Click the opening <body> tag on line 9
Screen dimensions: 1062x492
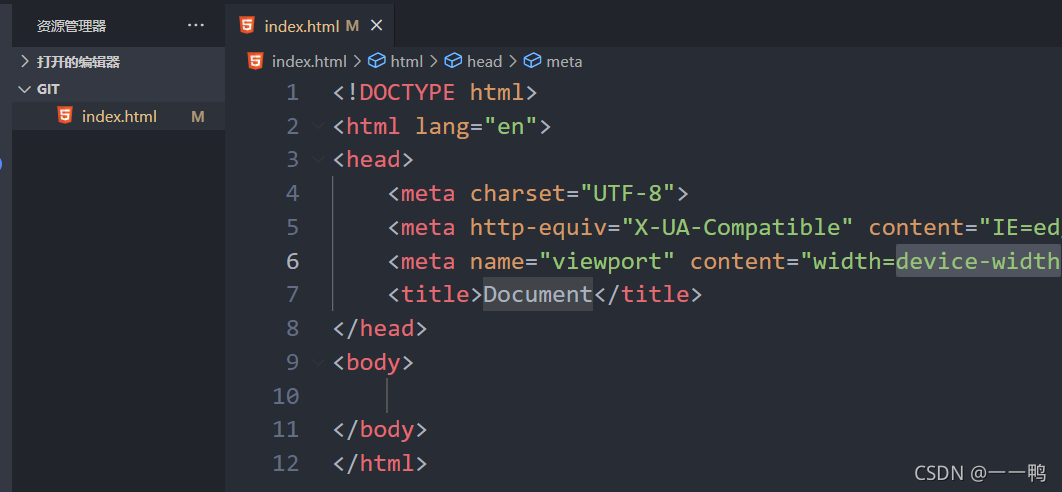click(x=373, y=363)
